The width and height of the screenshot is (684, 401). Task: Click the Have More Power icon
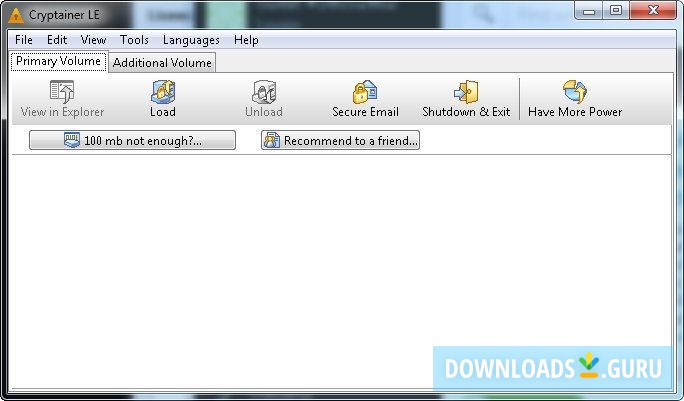[575, 92]
